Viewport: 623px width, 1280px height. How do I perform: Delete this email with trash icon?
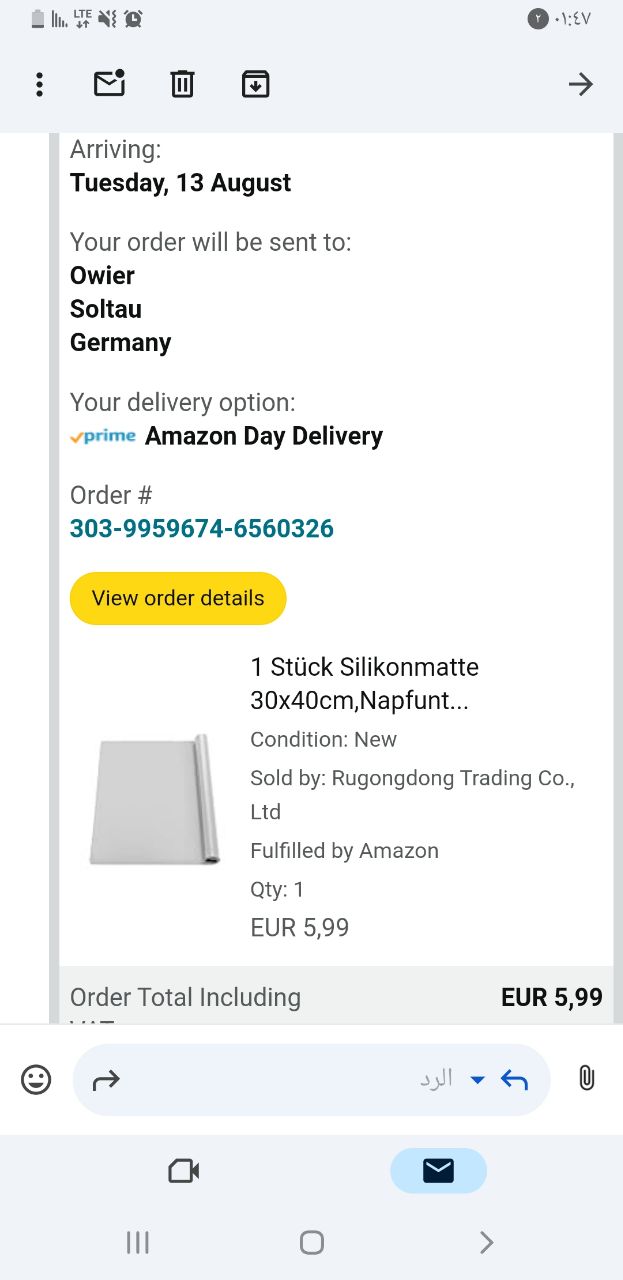coord(182,84)
